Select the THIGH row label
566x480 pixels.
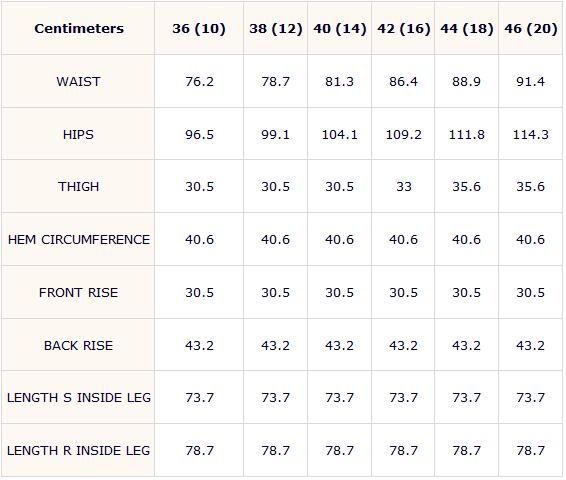pos(78,187)
